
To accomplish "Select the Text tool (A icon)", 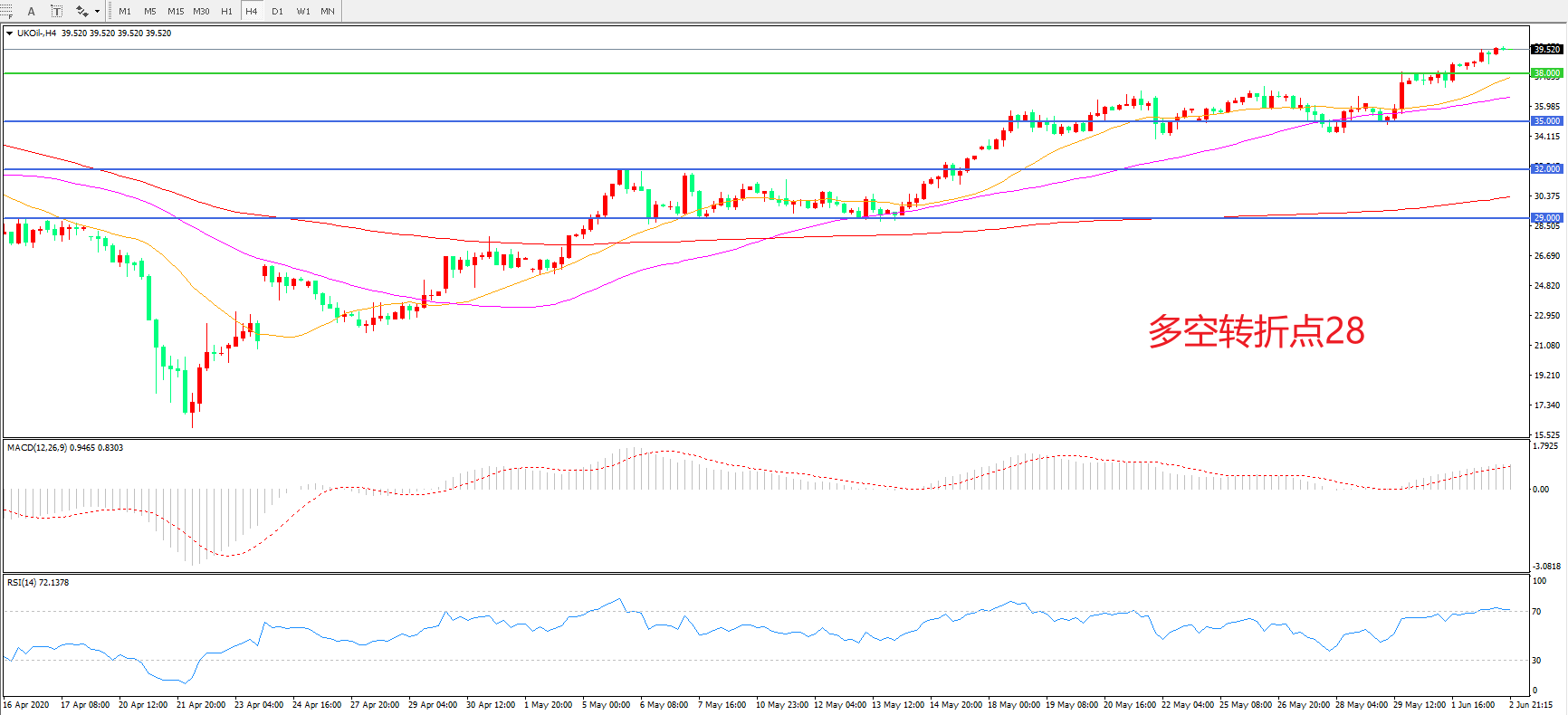I will [x=32, y=12].
